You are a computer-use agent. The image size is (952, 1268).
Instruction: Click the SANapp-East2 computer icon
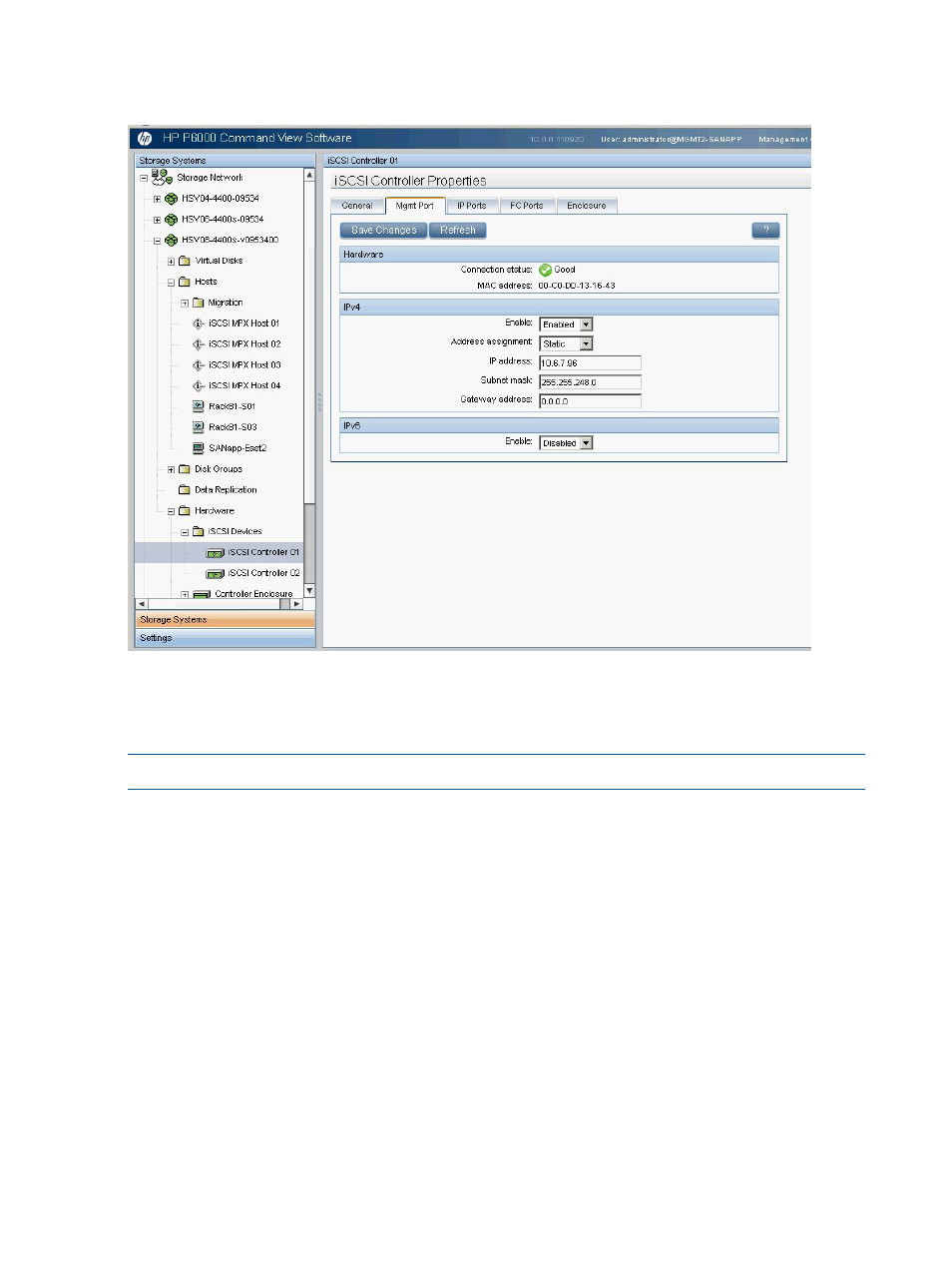point(199,448)
